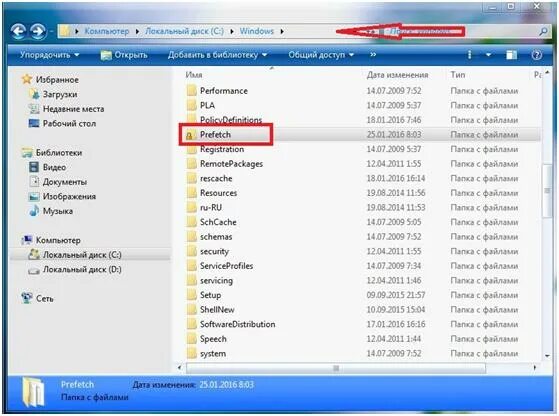Click the Favorites star icon
This screenshot has width=559, height=416.
tap(27, 79)
